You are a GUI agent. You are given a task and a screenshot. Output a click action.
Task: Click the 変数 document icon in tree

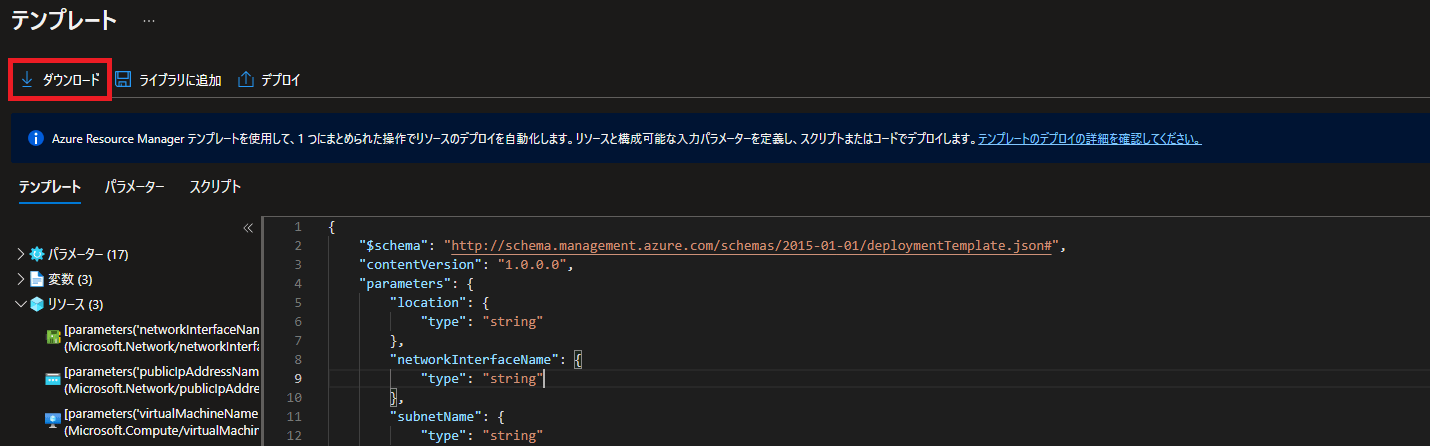(37, 279)
